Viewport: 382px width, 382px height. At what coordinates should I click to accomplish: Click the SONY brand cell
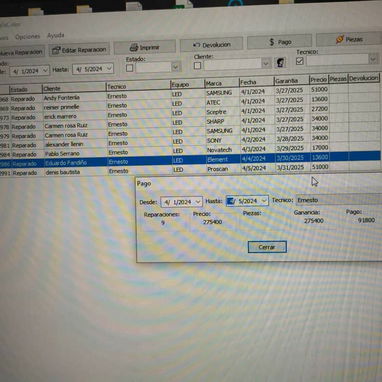point(222,140)
